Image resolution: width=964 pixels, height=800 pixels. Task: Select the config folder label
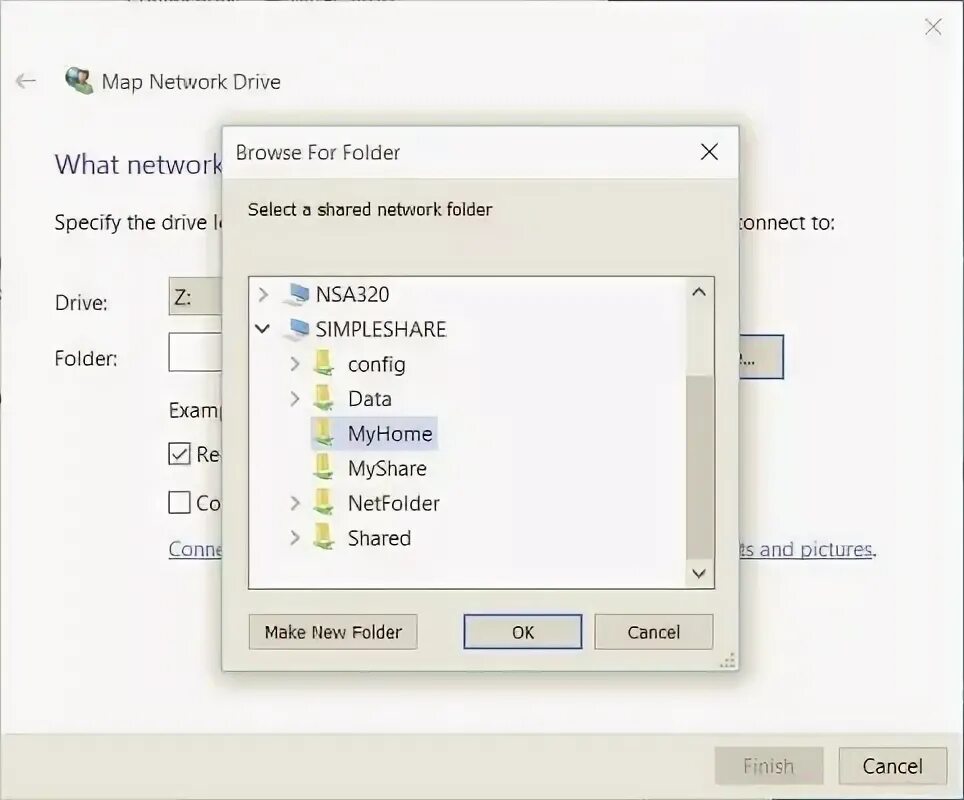pos(376,365)
